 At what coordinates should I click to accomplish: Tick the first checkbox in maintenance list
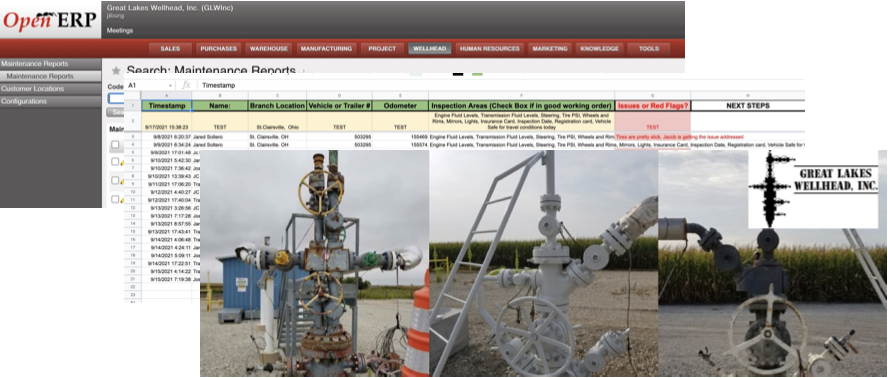click(116, 145)
